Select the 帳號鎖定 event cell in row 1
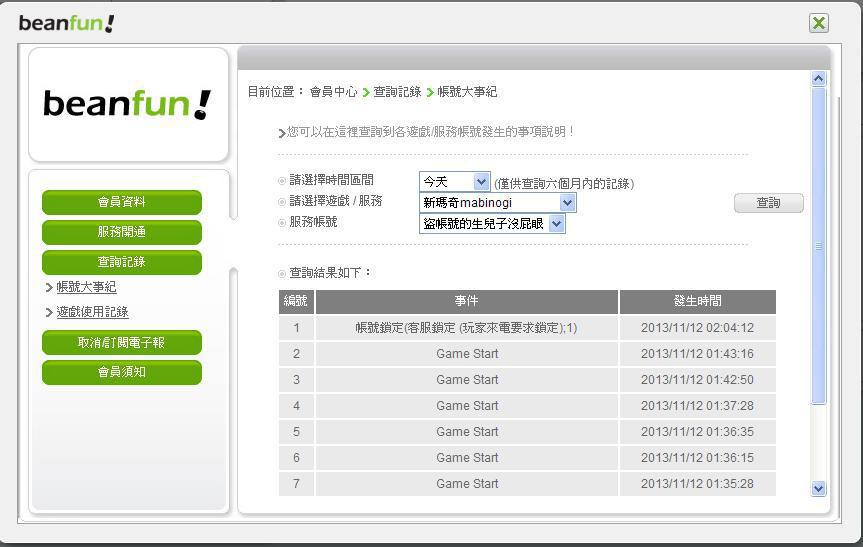Screen dimensions: 863x547 (467, 328)
